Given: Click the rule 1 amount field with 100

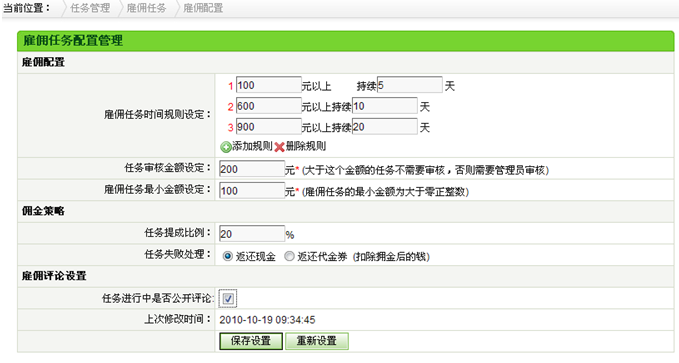Looking at the screenshot, I should tap(268, 85).
